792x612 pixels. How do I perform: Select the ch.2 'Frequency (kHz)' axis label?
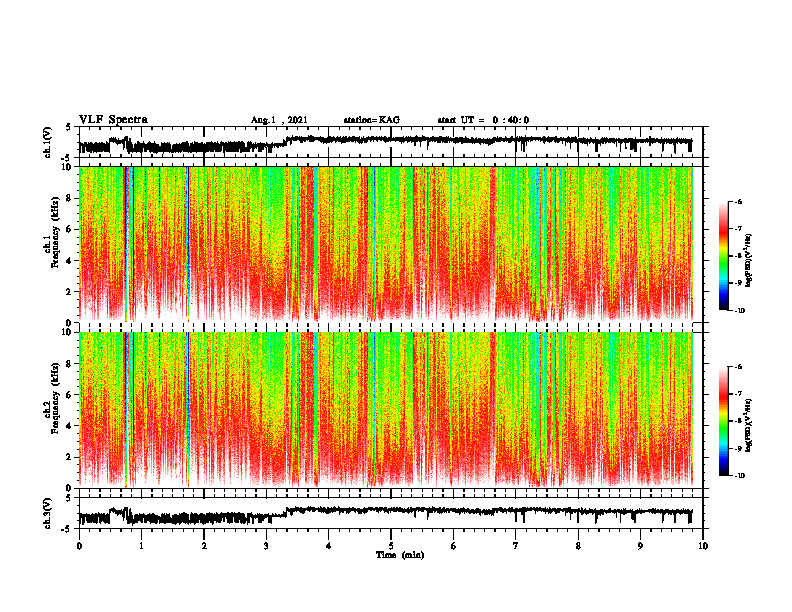[x=55, y=397]
